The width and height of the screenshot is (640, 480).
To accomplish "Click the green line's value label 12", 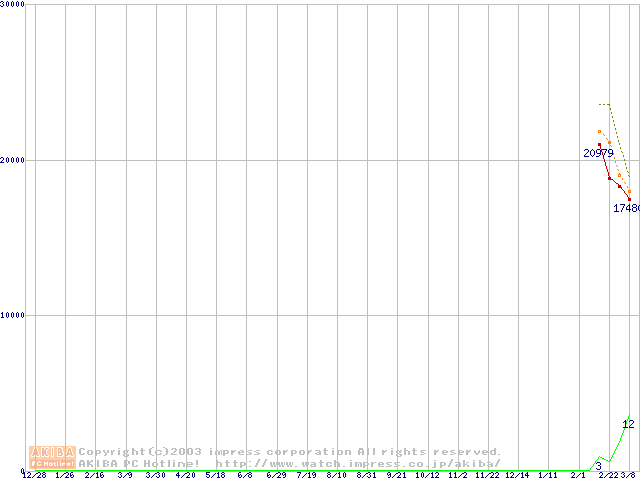I will [x=628, y=425].
